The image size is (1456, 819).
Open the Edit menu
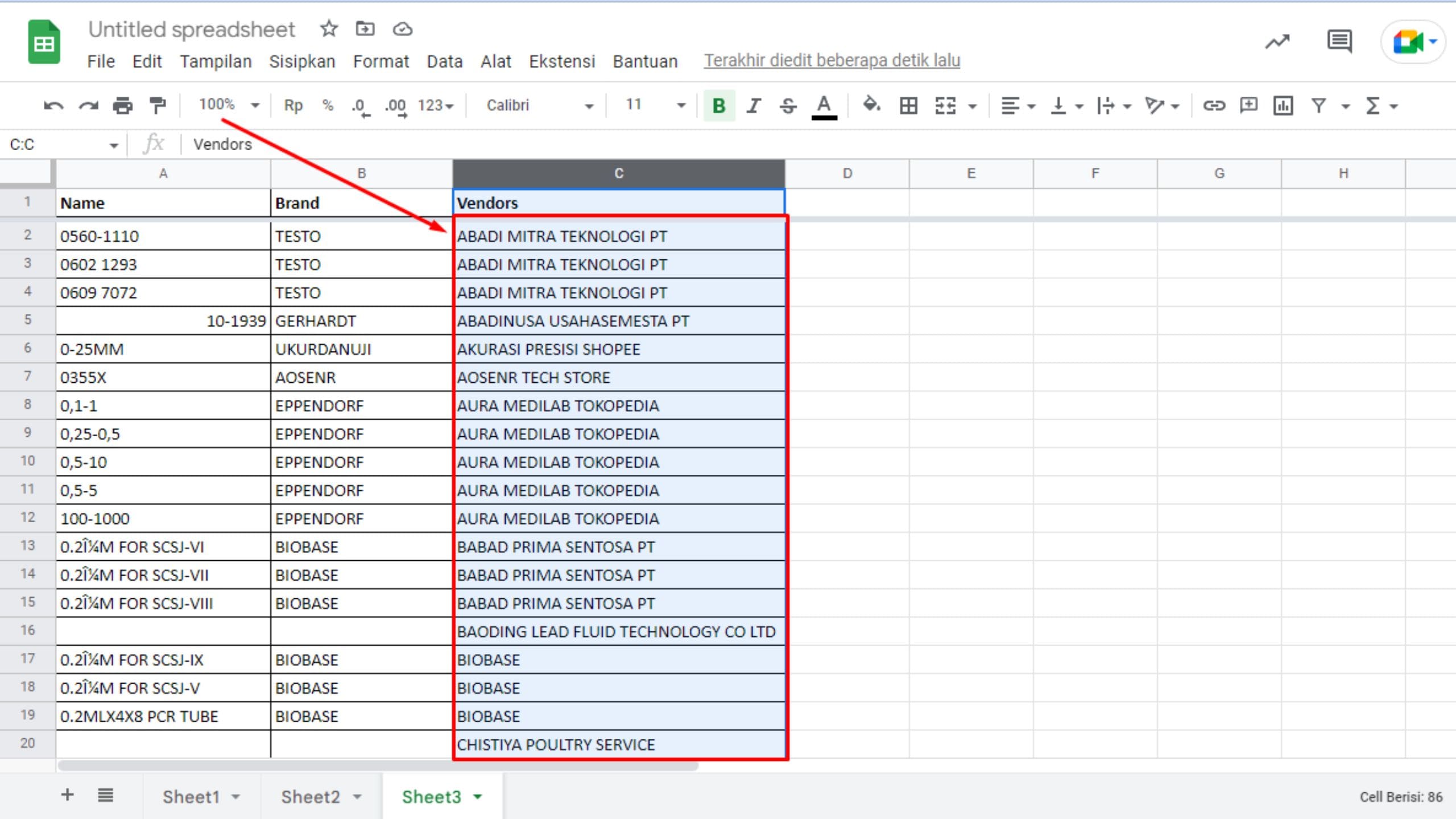(x=147, y=61)
